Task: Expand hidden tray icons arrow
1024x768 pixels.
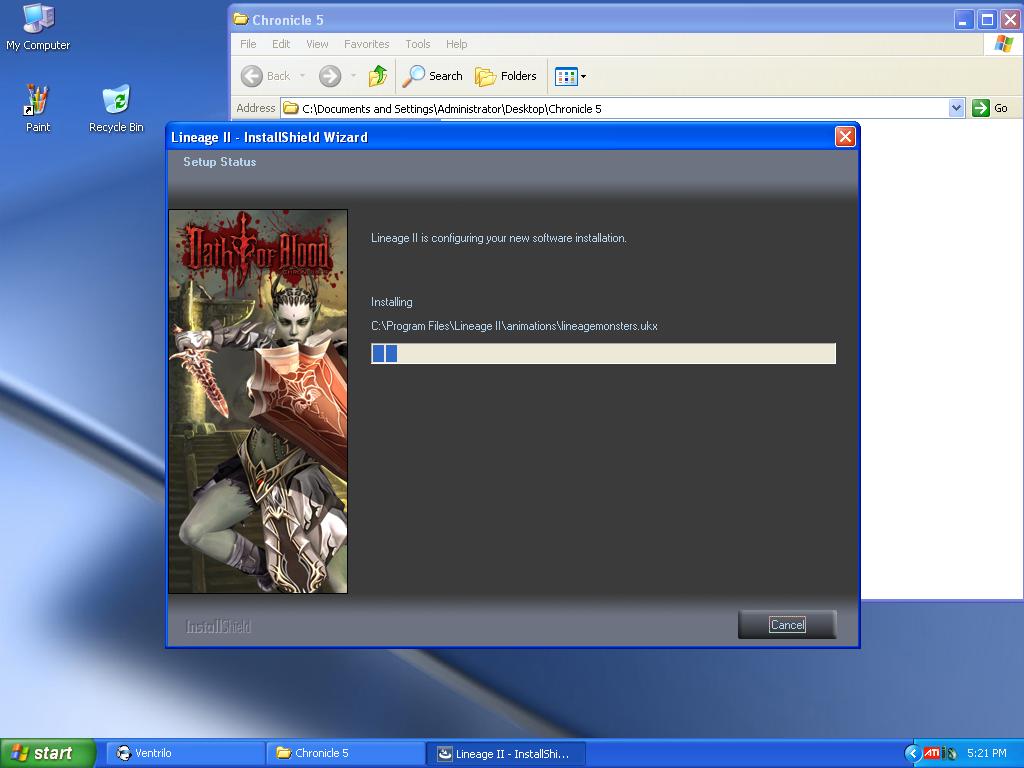Action: [x=913, y=754]
